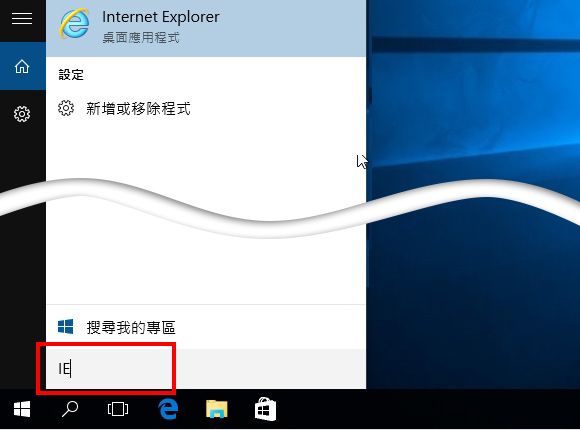Select the 設定 category header
The image size is (580, 430).
coord(71,75)
